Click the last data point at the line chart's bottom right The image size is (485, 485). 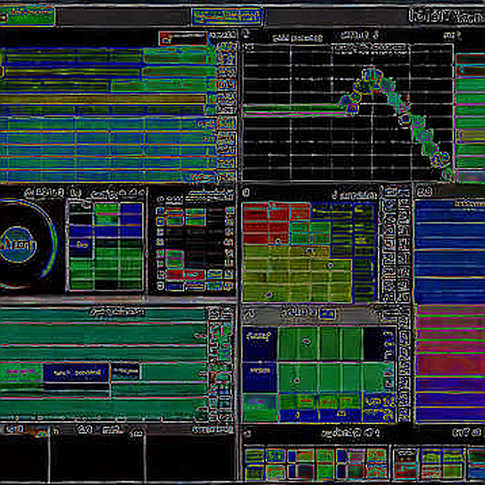[x=446, y=157]
